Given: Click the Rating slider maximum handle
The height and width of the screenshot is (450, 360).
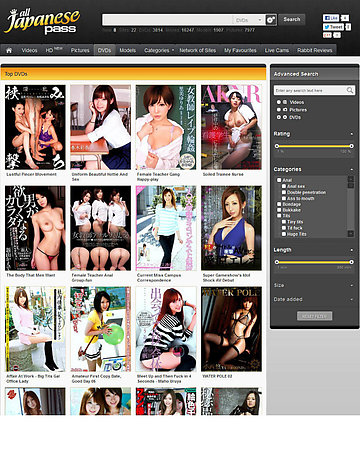Looking at the screenshot, I should 351,146.
